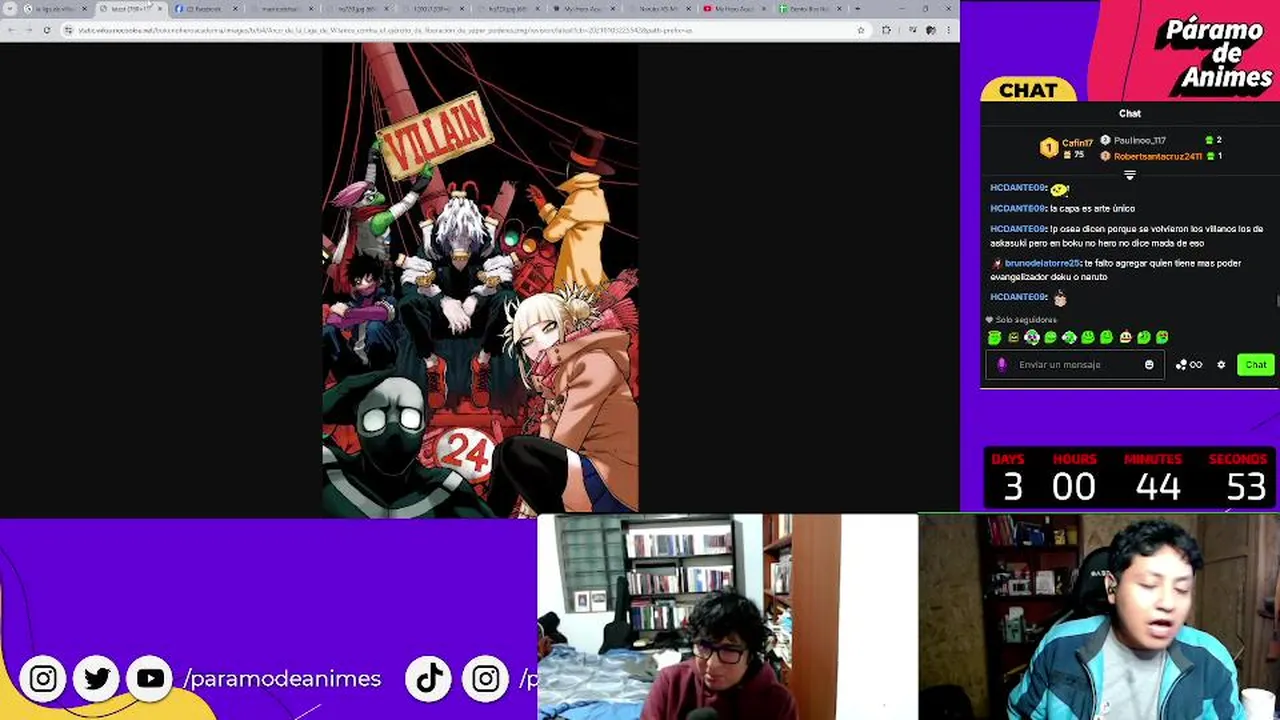This screenshot has height=720, width=1280.
Task: Close the Facebook tab
Action: click(x=236, y=9)
